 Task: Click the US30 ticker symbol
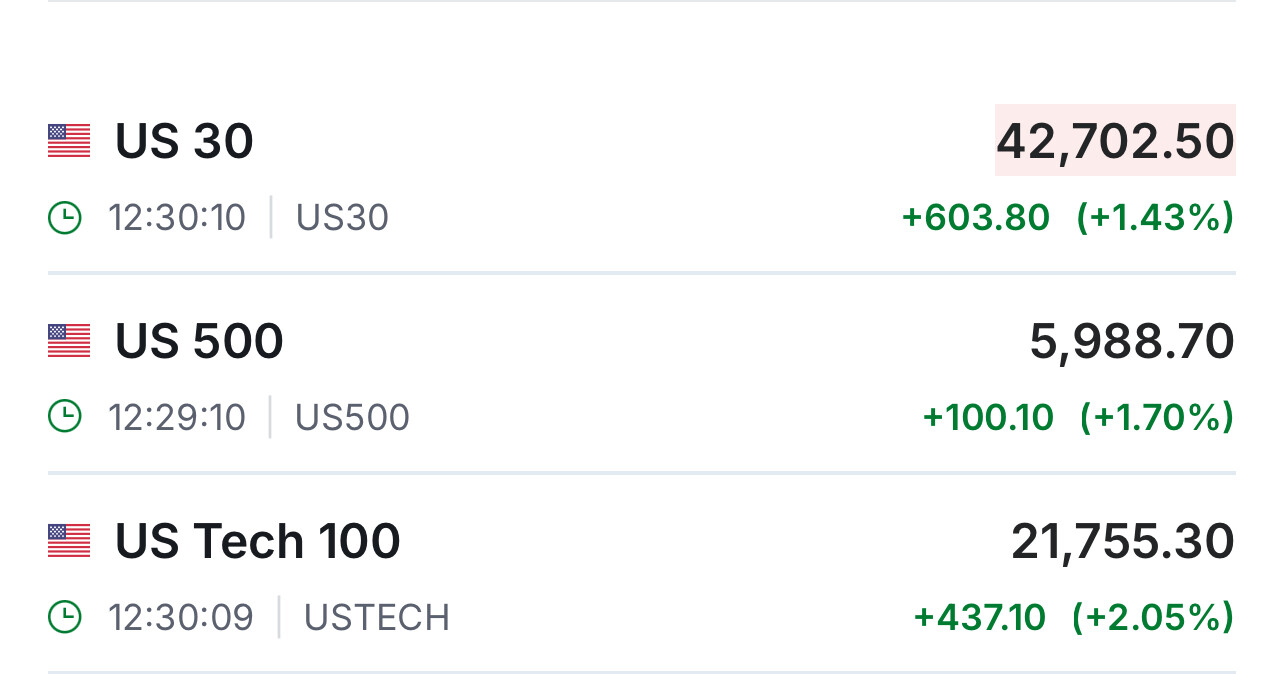click(342, 217)
